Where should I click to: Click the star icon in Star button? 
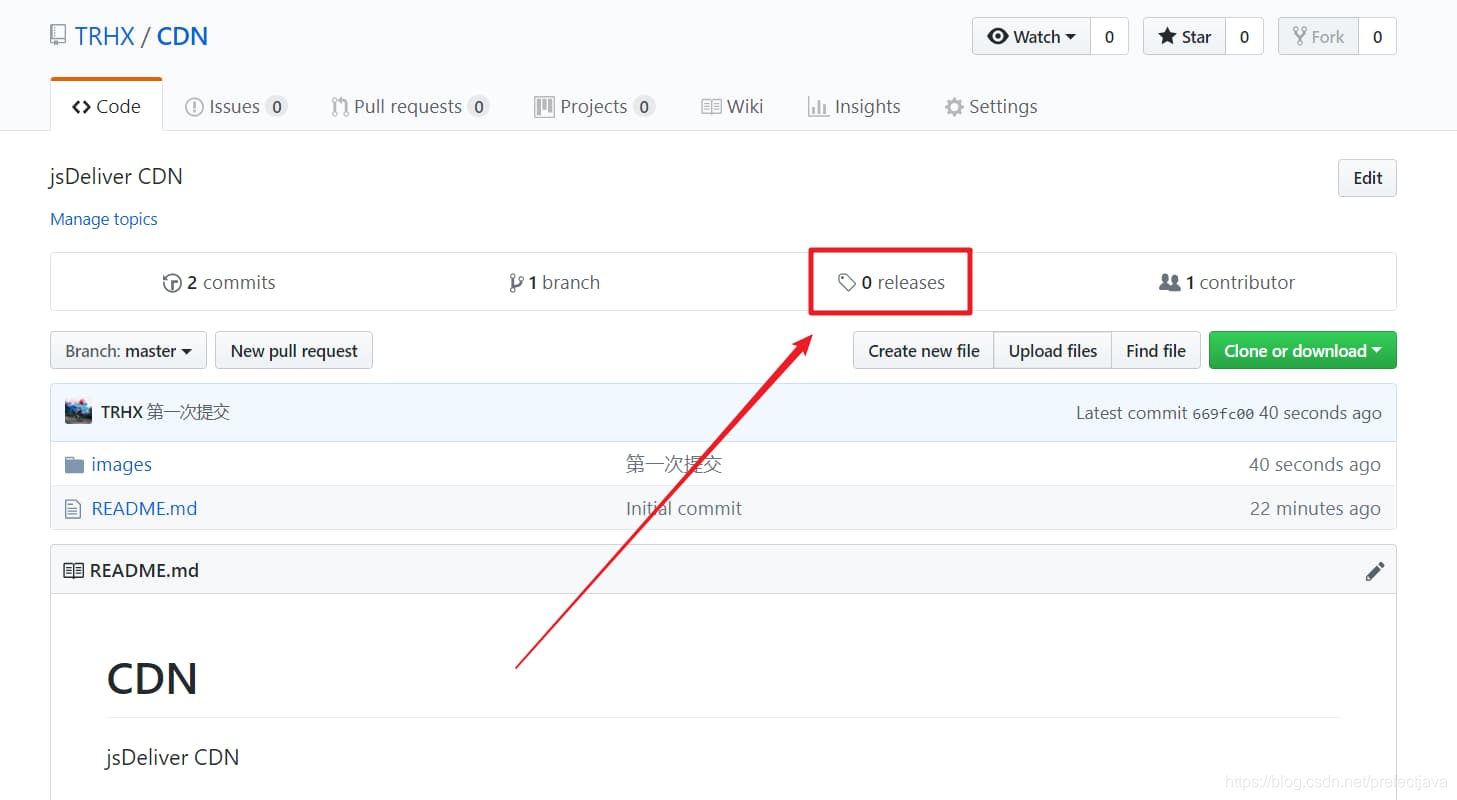tap(1167, 36)
